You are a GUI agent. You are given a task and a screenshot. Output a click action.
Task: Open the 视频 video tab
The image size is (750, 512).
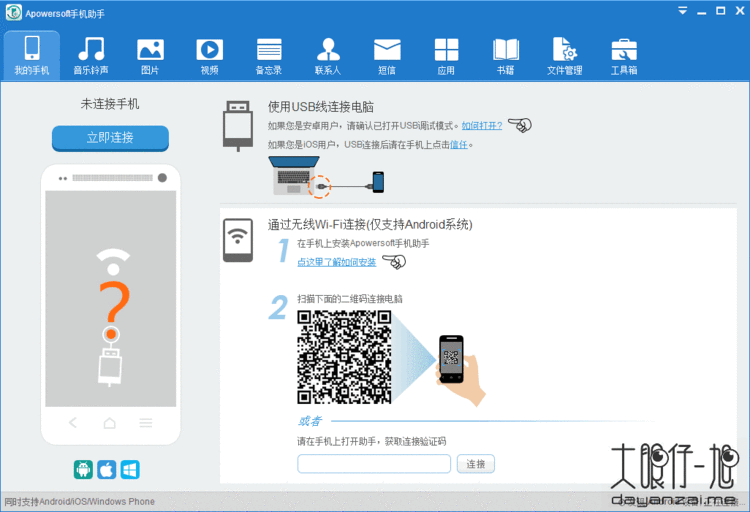210,55
